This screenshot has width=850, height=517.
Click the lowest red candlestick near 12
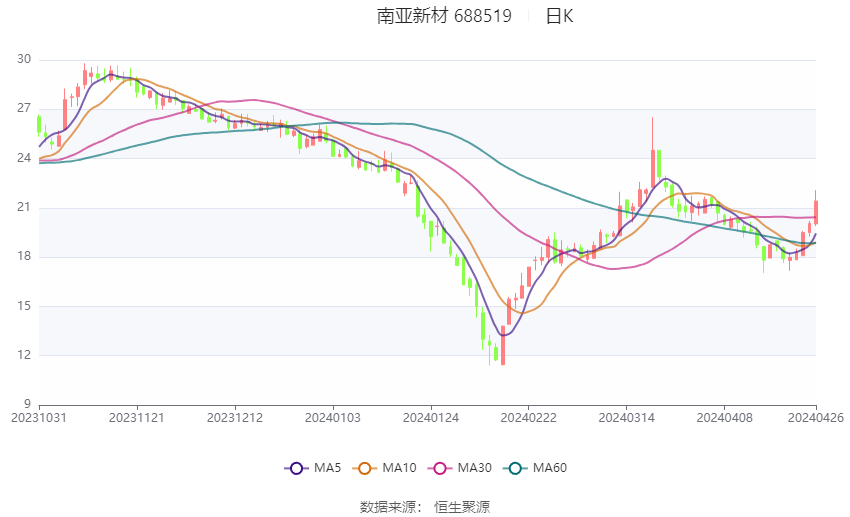tap(503, 345)
